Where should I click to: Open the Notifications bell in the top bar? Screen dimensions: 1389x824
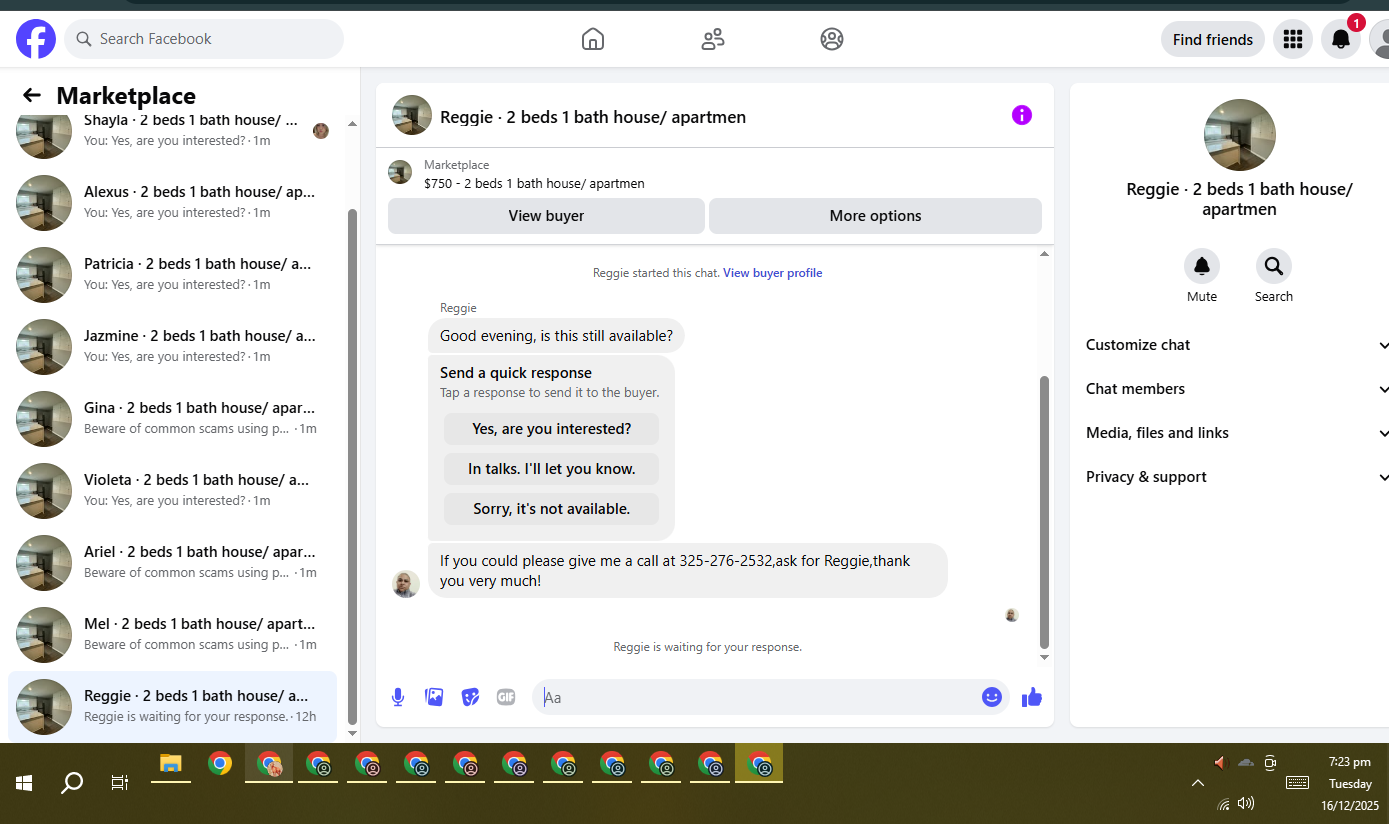pyautogui.click(x=1341, y=39)
